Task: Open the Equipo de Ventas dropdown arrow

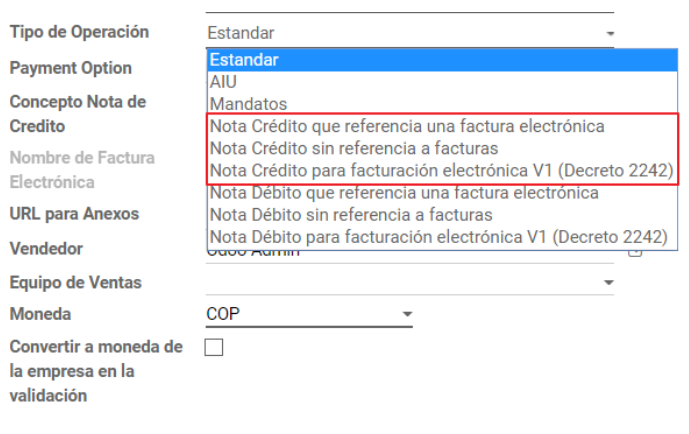Action: click(609, 282)
